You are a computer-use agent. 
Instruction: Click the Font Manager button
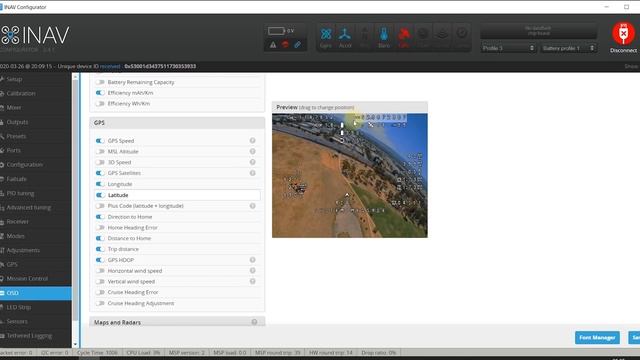[597, 338]
